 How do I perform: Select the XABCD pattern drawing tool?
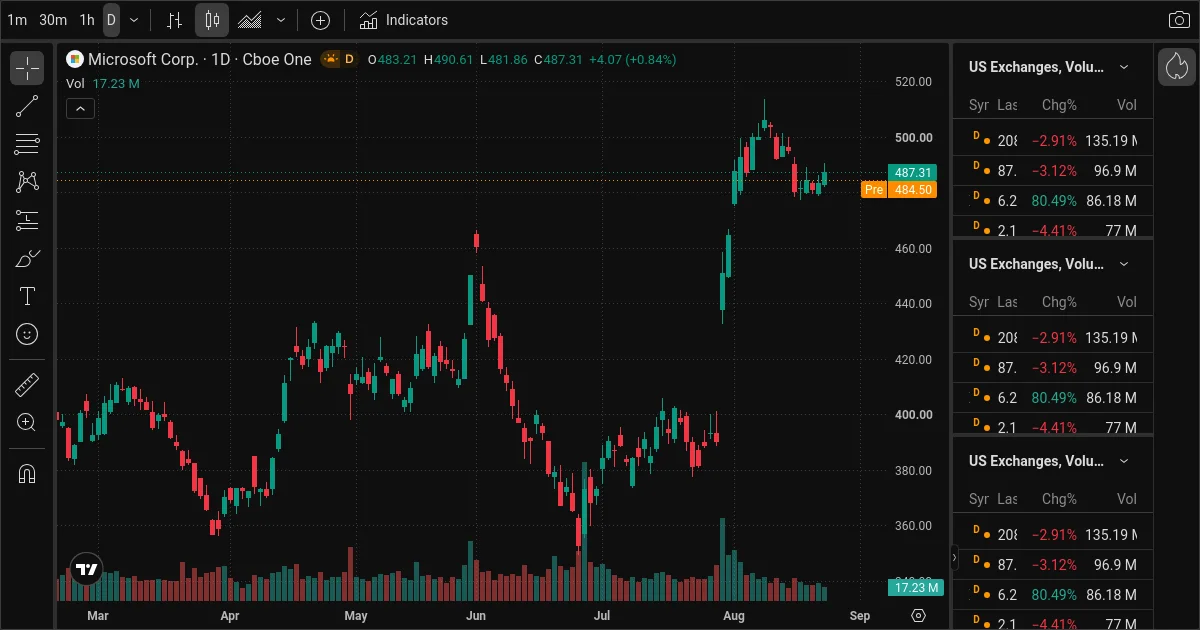click(x=27, y=182)
